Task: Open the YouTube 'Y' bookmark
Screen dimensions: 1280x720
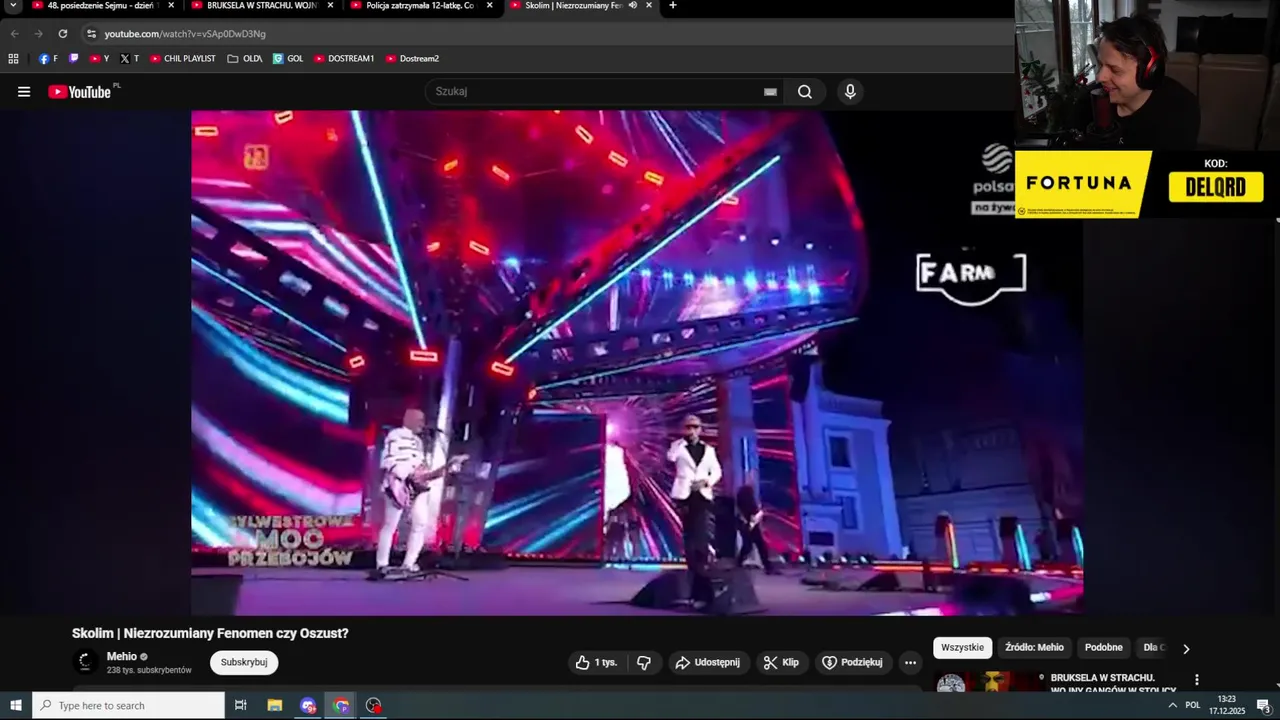Action: [100, 59]
